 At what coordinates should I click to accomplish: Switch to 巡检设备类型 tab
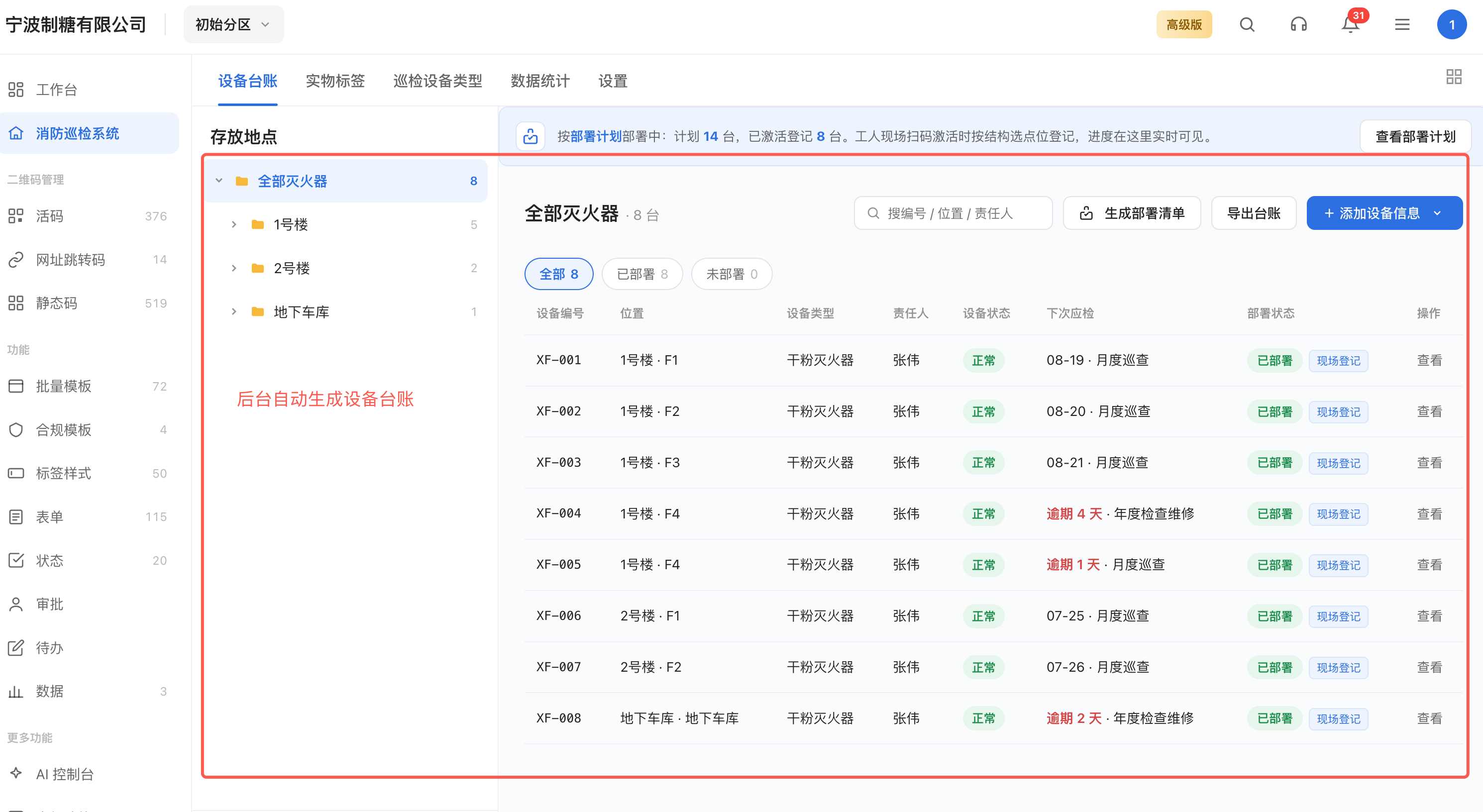(x=437, y=81)
